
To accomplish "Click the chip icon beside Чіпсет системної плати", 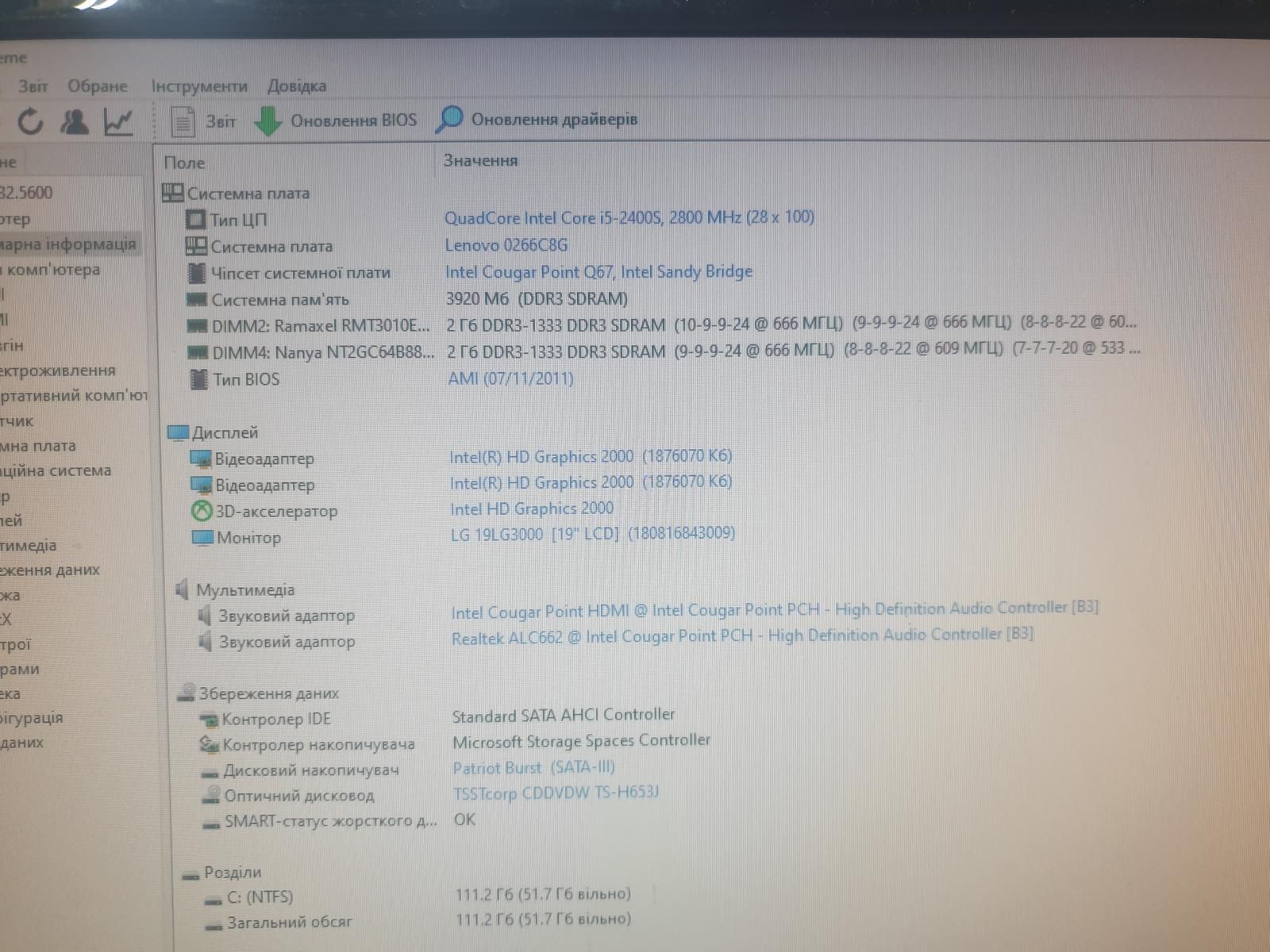I will [x=196, y=273].
